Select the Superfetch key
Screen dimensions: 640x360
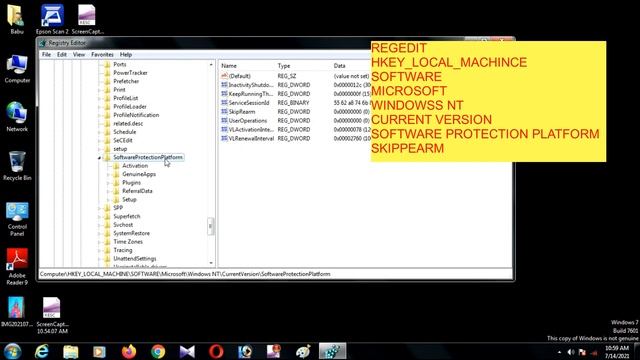[x=127, y=216]
